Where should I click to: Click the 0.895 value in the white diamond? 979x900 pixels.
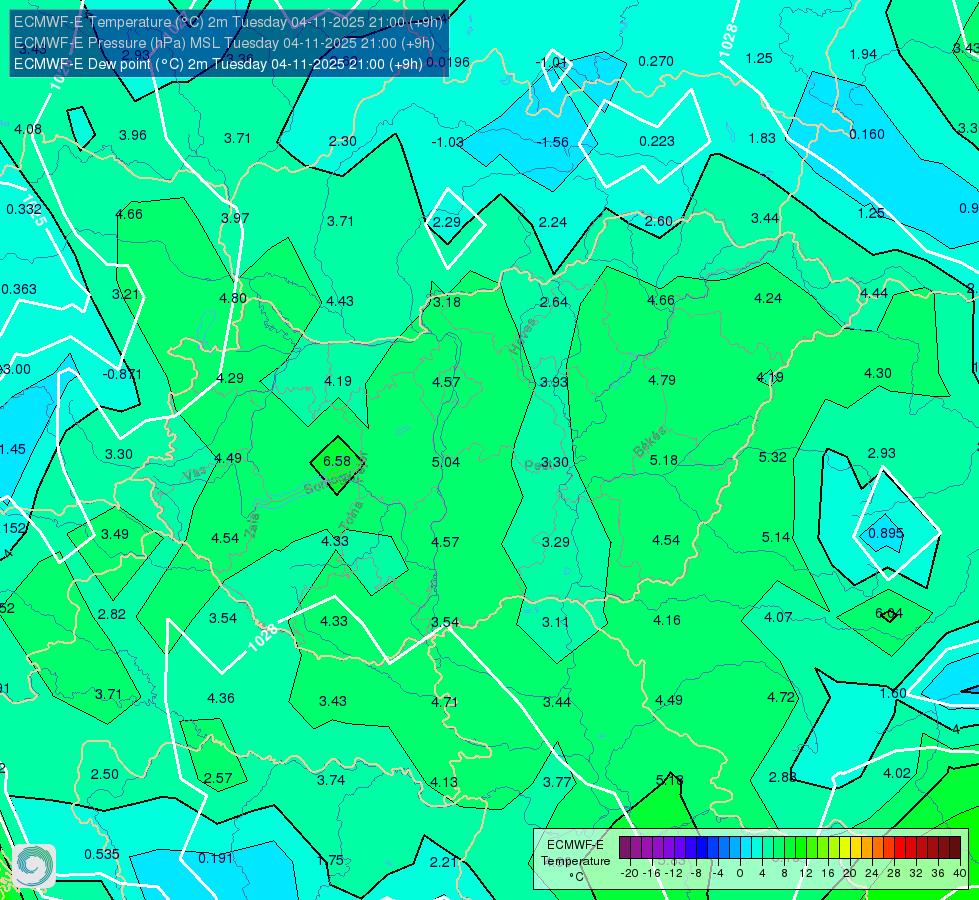tap(886, 533)
